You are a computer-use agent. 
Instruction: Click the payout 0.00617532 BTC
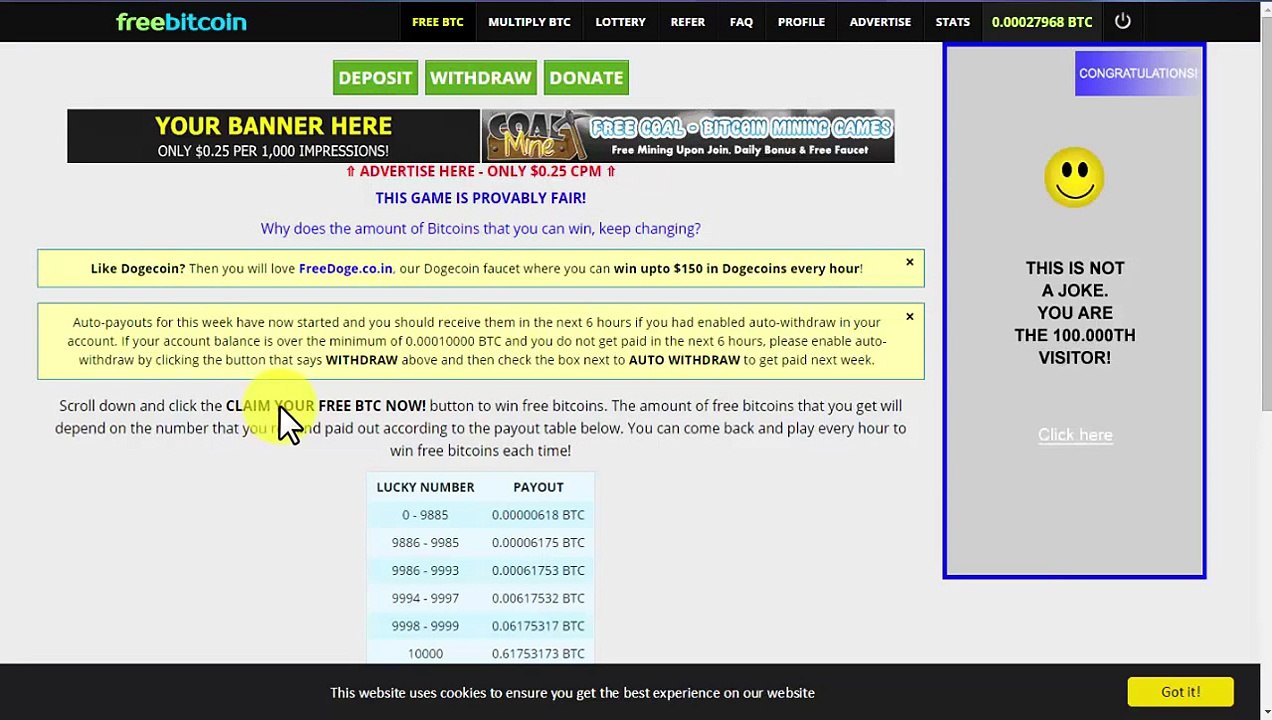tap(538, 598)
